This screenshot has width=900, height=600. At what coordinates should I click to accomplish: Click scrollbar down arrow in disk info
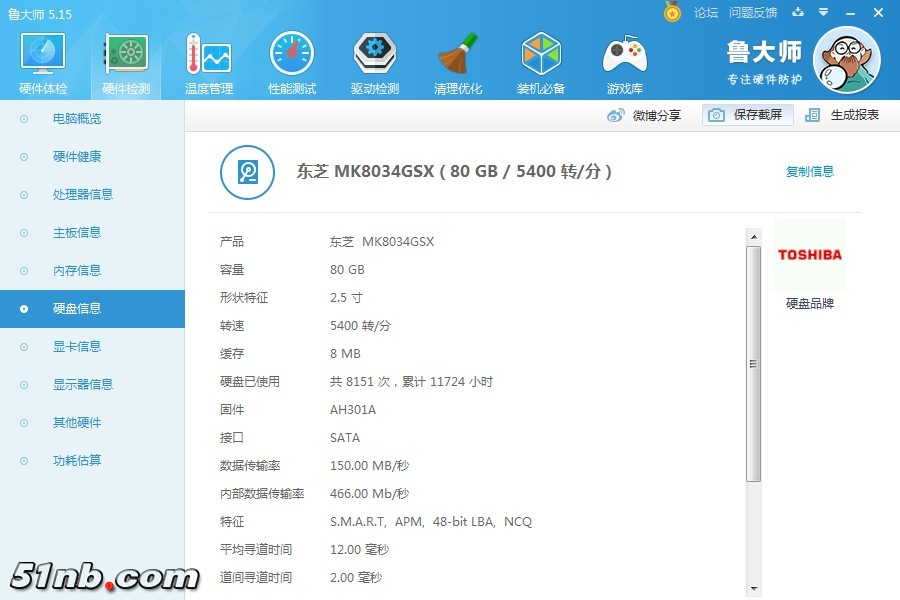coord(753,588)
